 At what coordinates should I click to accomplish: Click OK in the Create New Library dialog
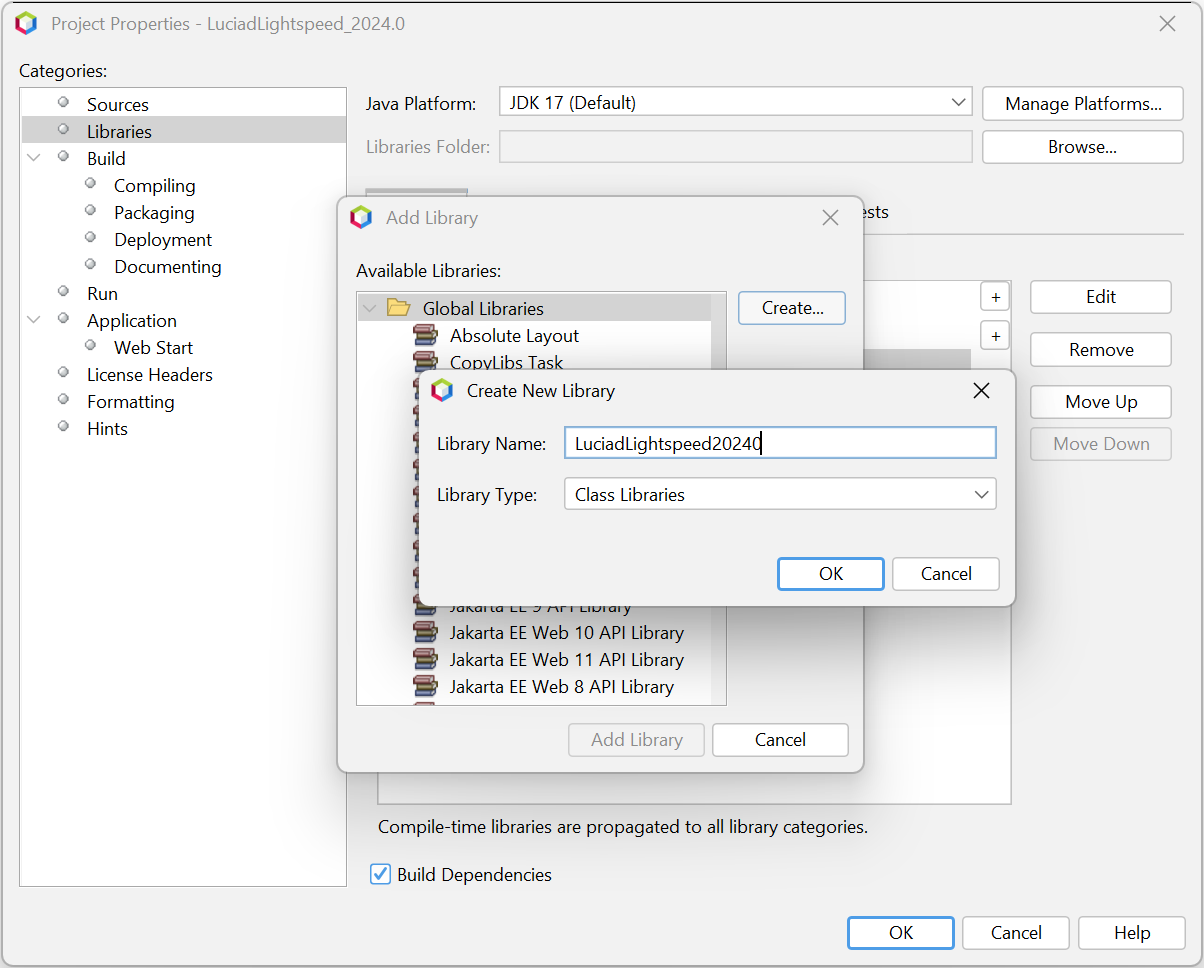831,574
